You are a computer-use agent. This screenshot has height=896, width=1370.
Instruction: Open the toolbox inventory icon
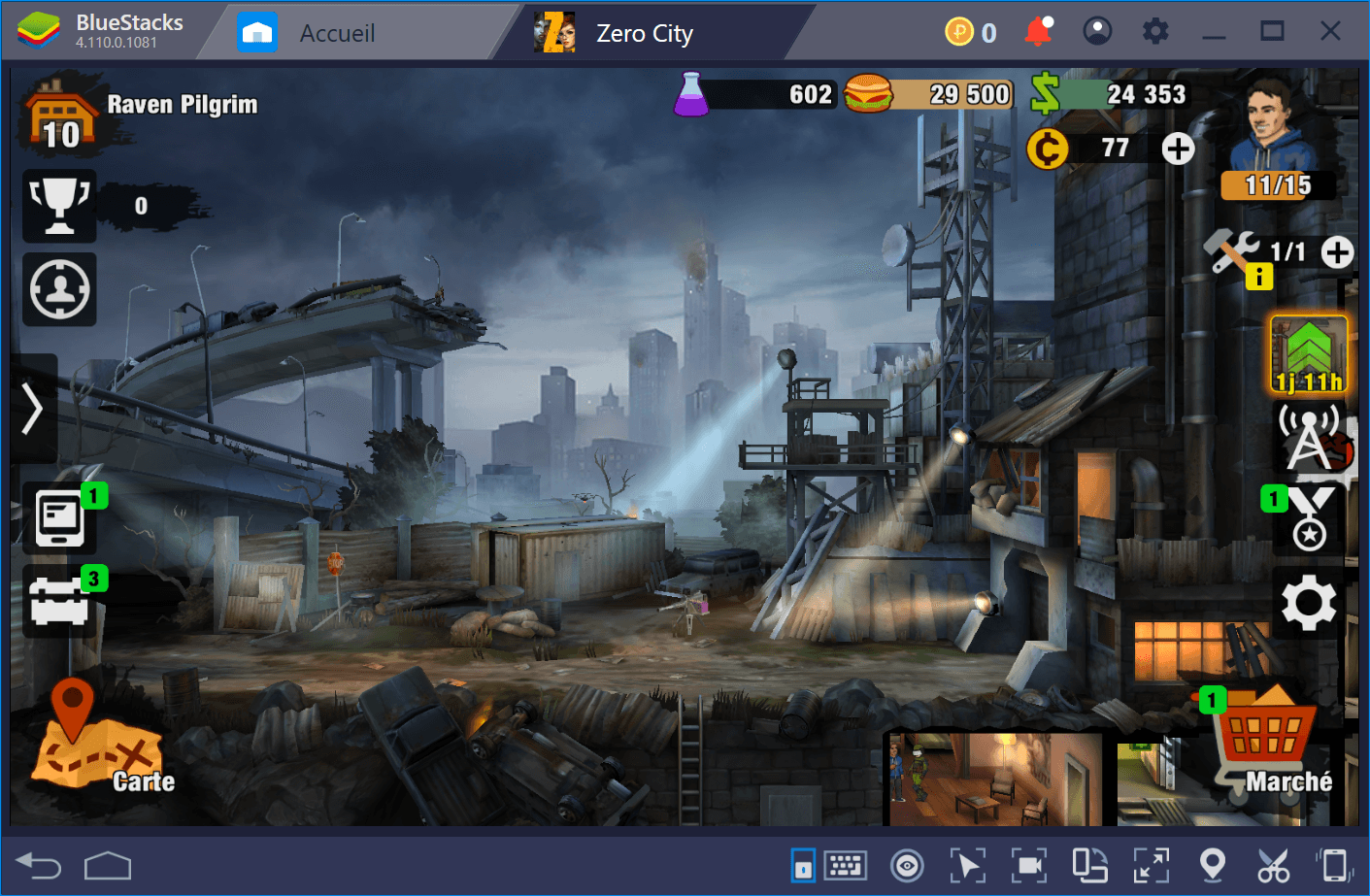(x=59, y=602)
